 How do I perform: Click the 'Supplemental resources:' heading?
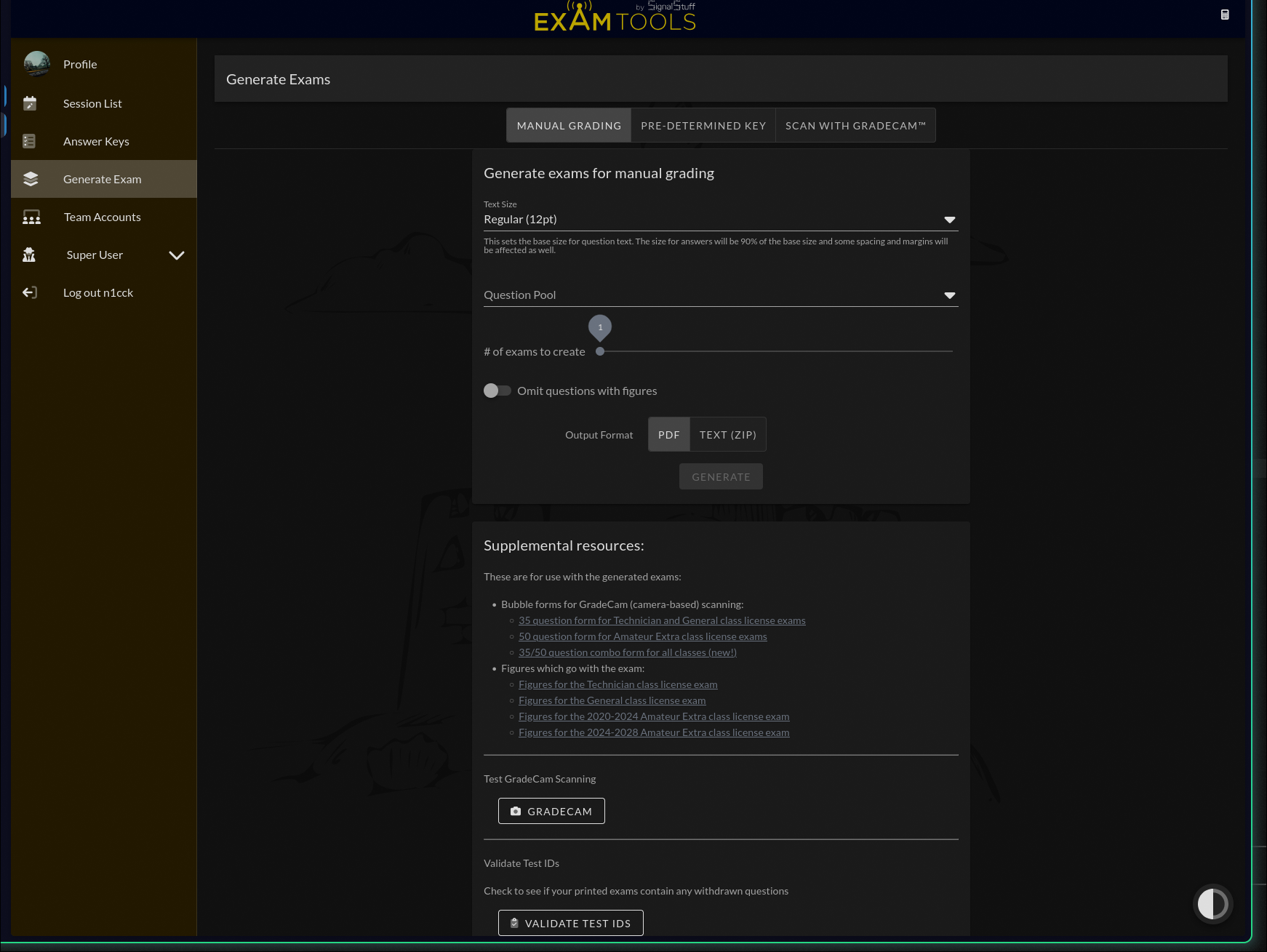(564, 545)
